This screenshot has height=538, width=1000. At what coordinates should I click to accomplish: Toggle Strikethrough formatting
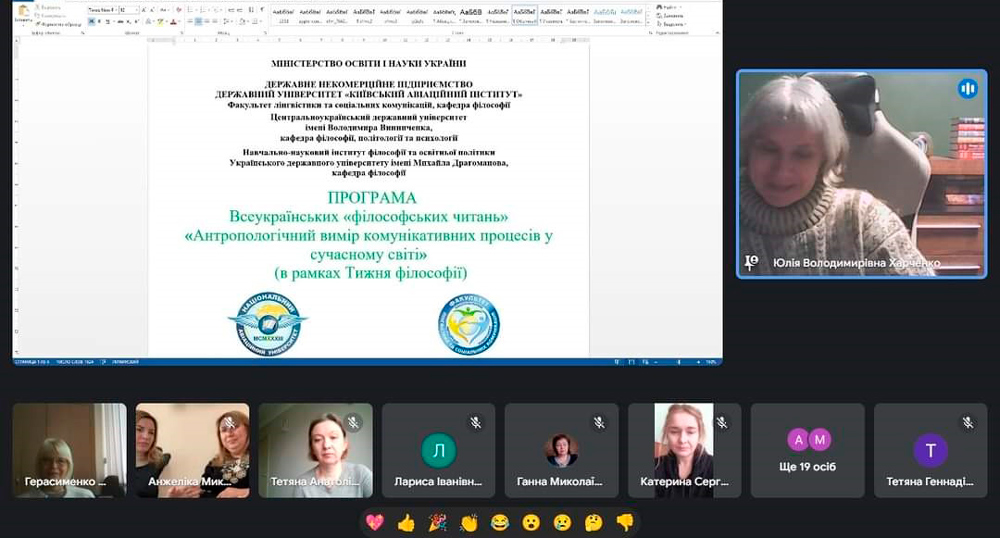point(121,22)
